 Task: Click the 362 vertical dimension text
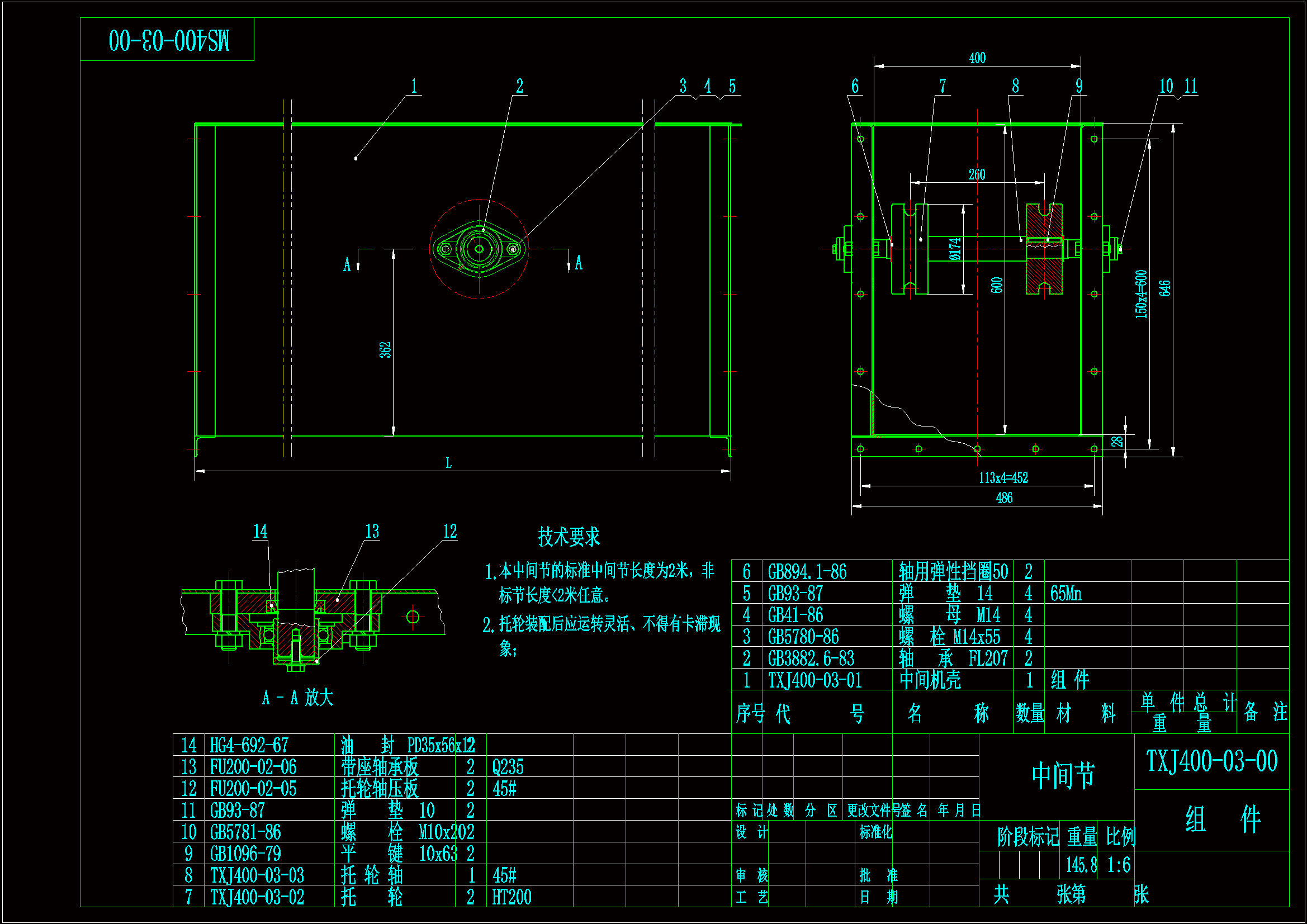click(385, 349)
